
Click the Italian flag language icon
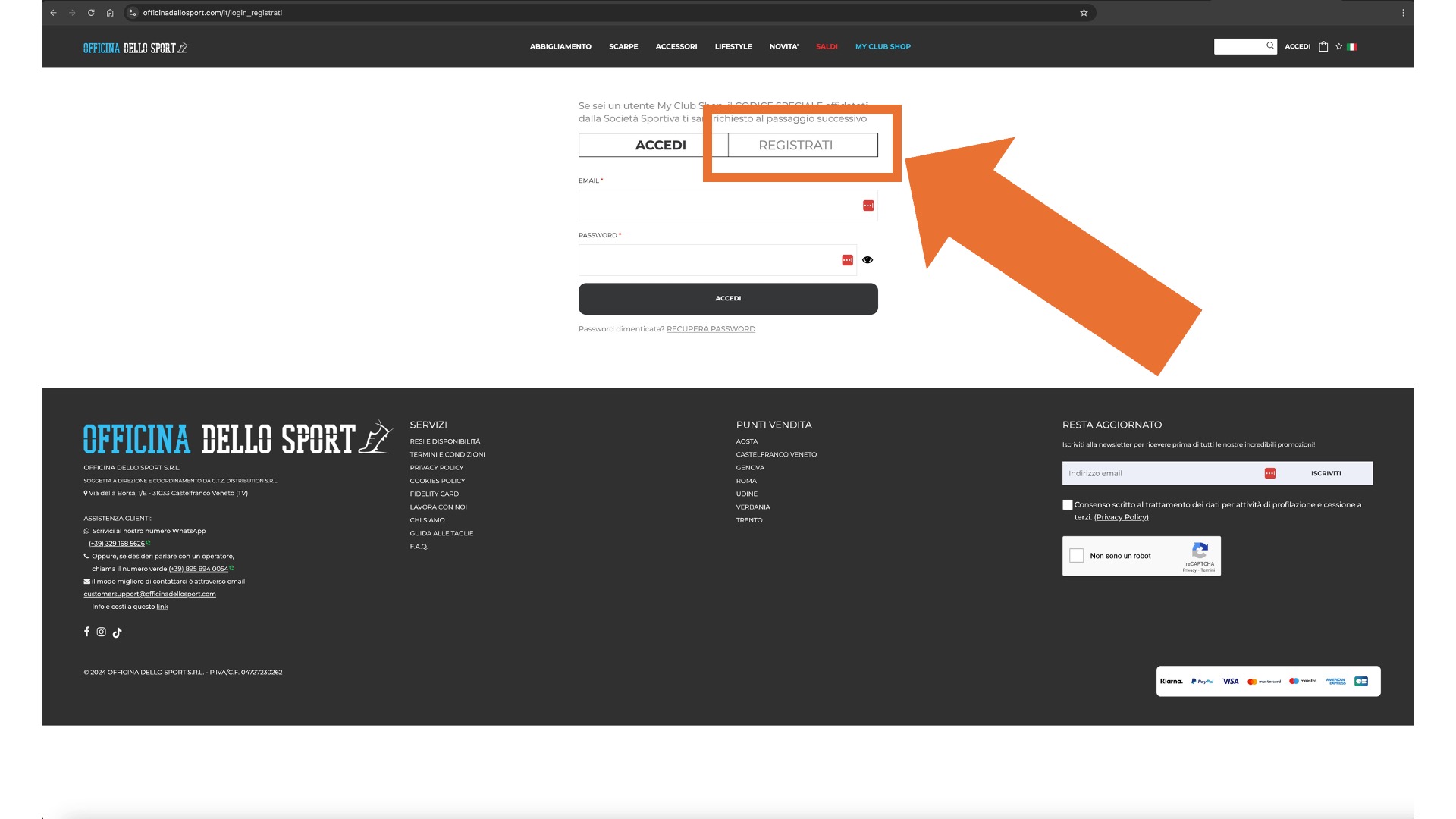[x=1352, y=46]
